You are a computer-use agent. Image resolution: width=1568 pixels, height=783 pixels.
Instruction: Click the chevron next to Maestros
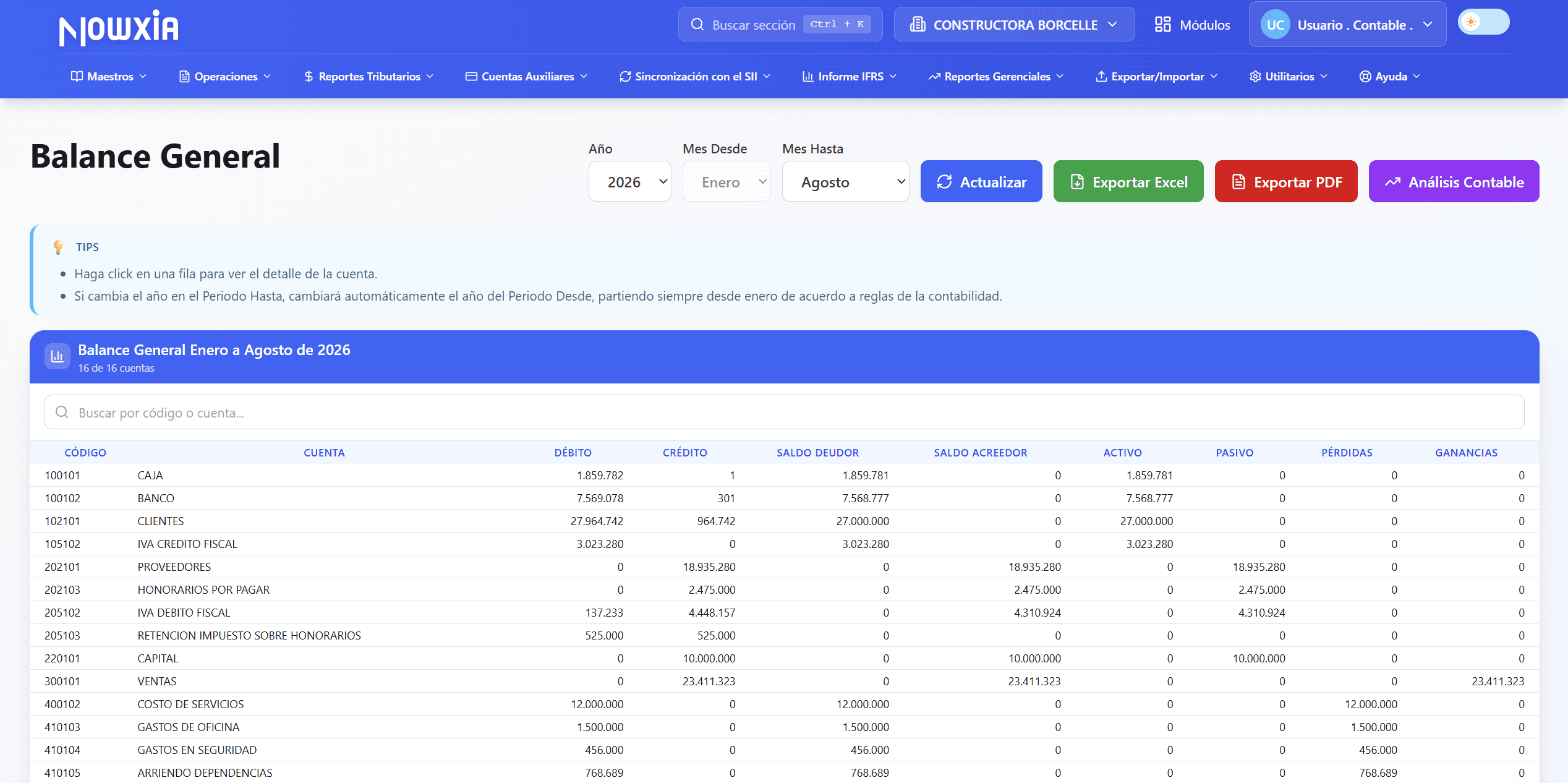coord(143,76)
